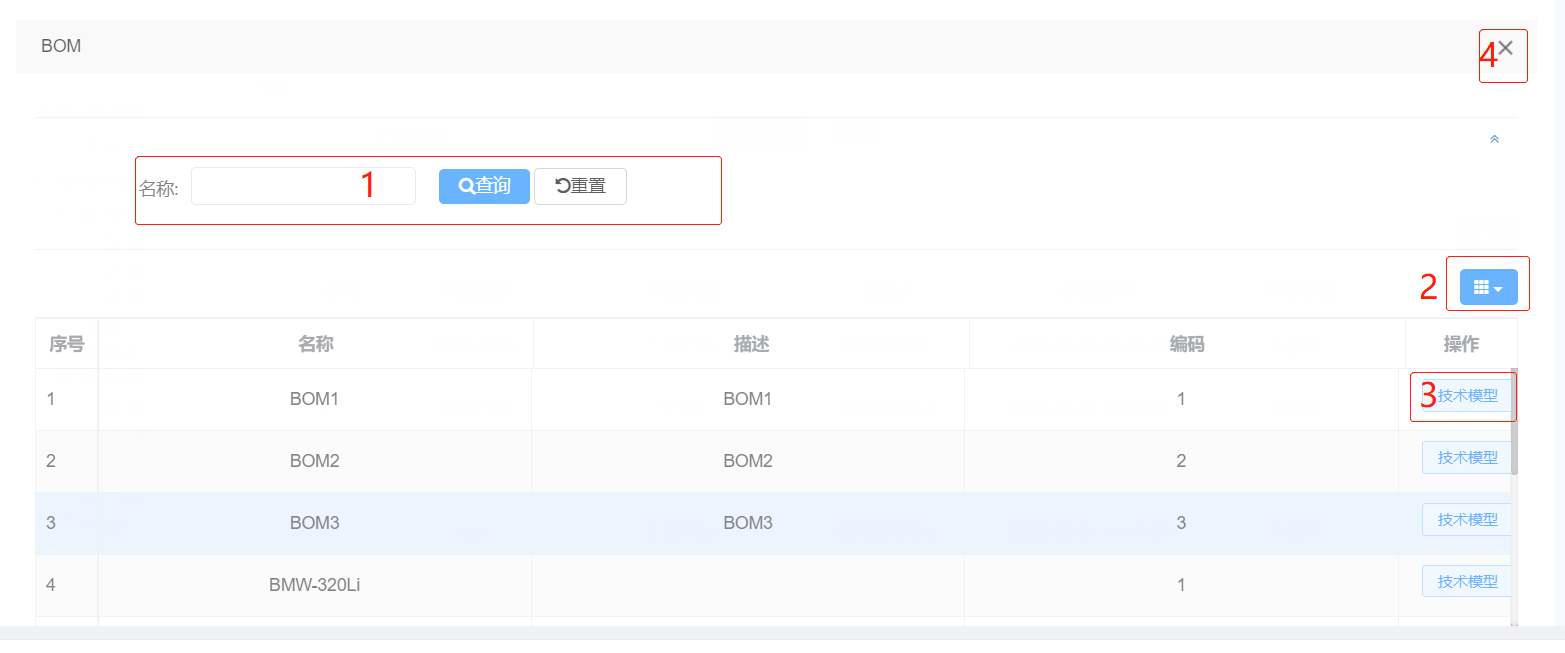Close the BOM dialog
The width and height of the screenshot is (1565, 653).
pos(1506,48)
